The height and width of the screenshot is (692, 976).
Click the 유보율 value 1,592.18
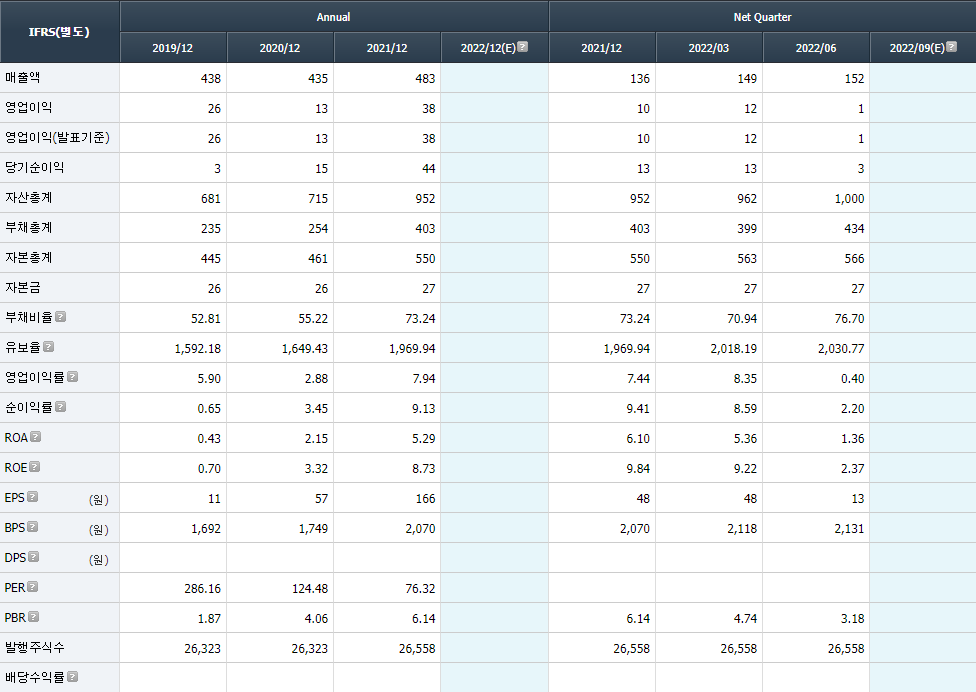197,348
